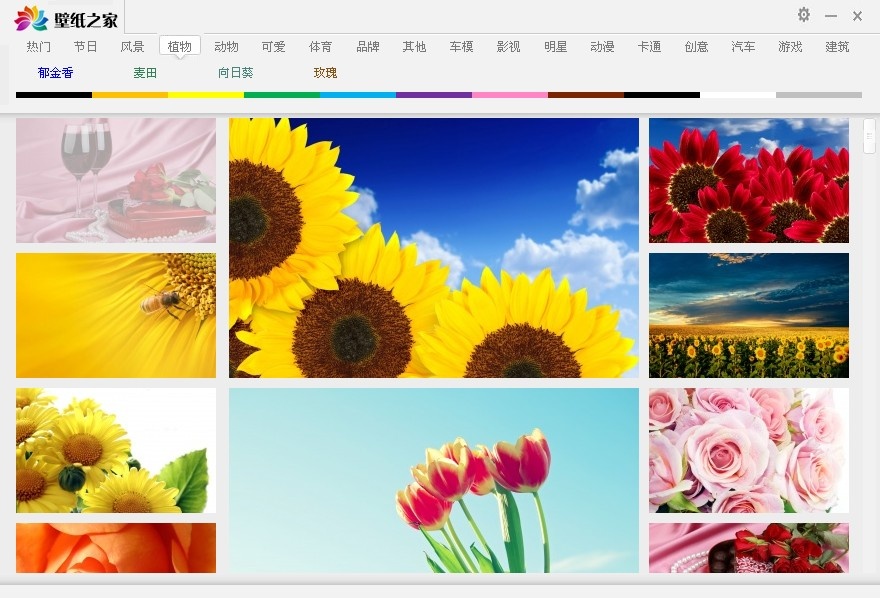Switch to the 节日 category tab
Screen dimensions: 880x598
pos(85,47)
